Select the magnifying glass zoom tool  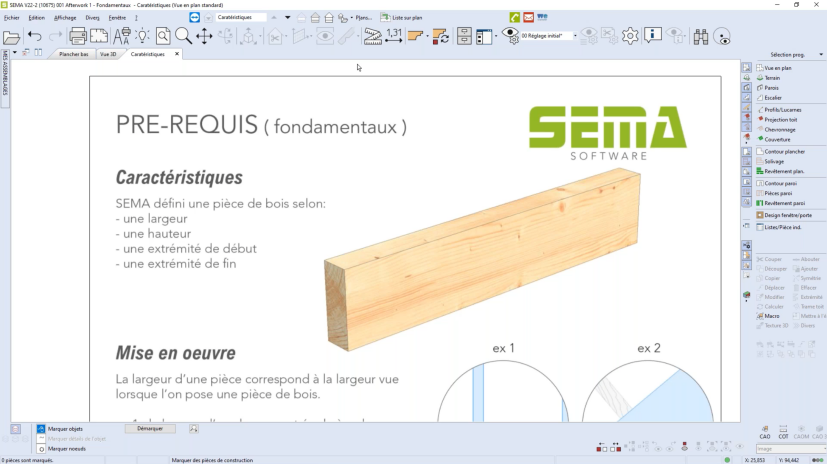(x=183, y=36)
